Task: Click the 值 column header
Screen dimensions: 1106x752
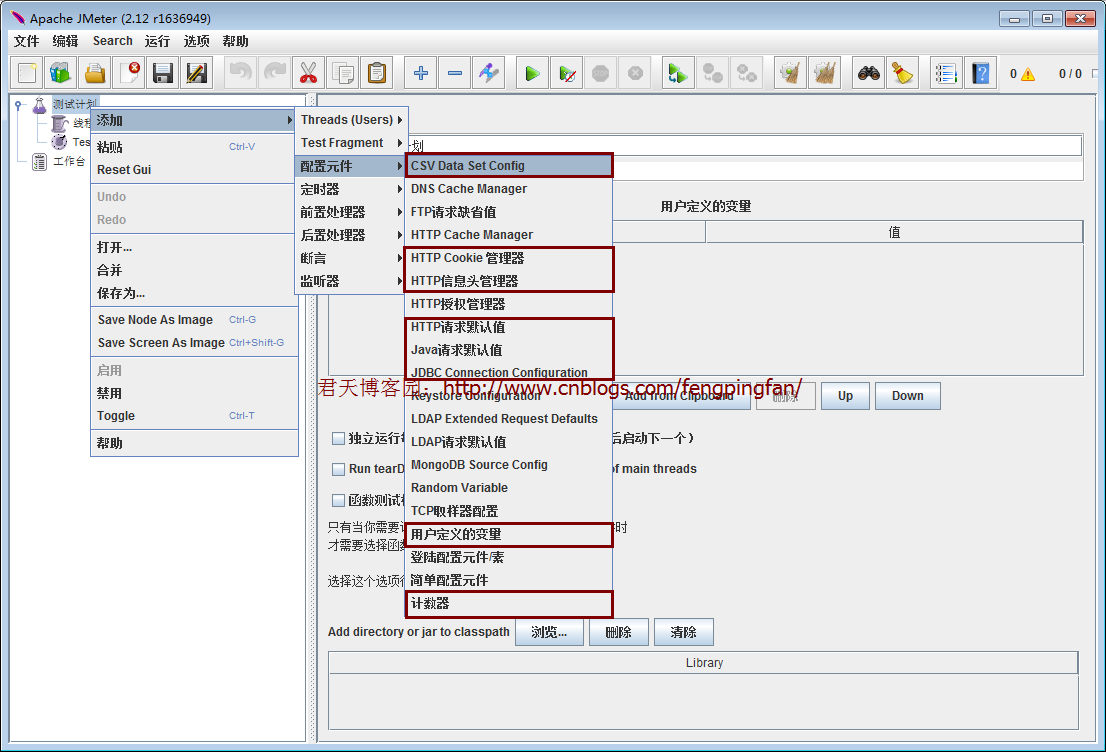Action: click(x=894, y=232)
